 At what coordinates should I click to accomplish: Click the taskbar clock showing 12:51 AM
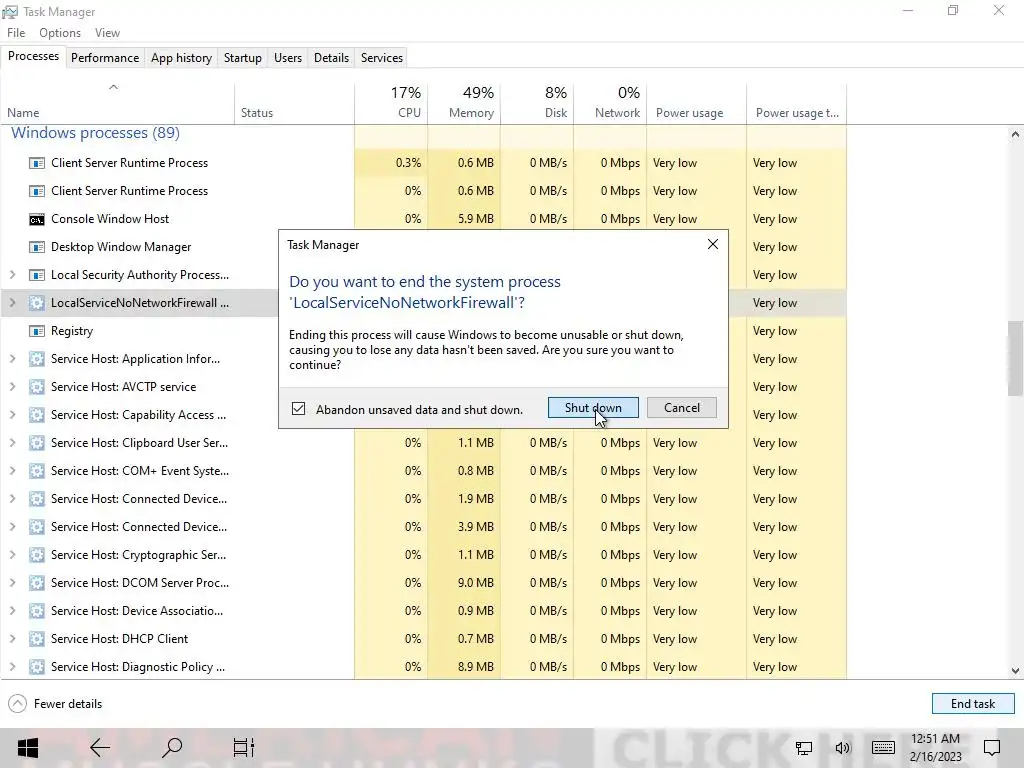click(x=936, y=748)
